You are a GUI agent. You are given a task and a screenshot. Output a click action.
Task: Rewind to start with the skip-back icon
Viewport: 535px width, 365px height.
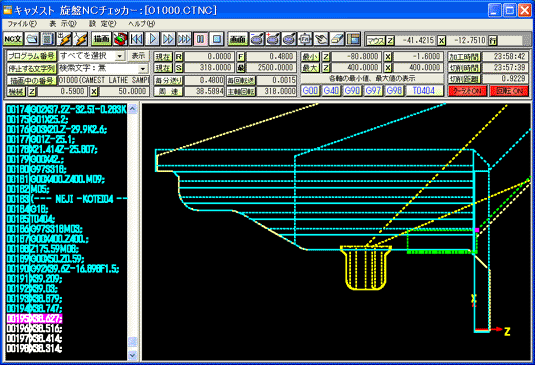136,39
